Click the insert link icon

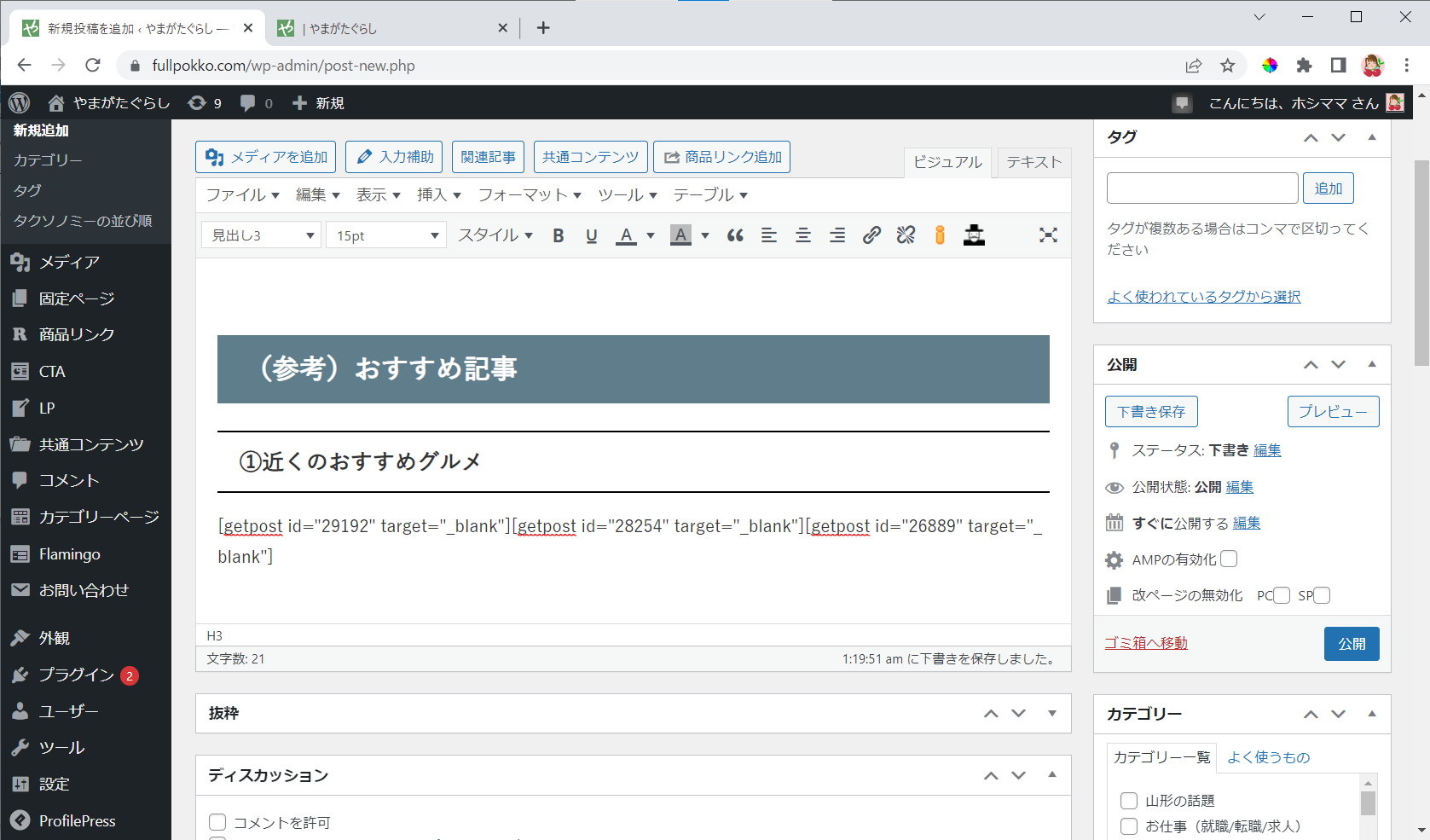click(871, 235)
